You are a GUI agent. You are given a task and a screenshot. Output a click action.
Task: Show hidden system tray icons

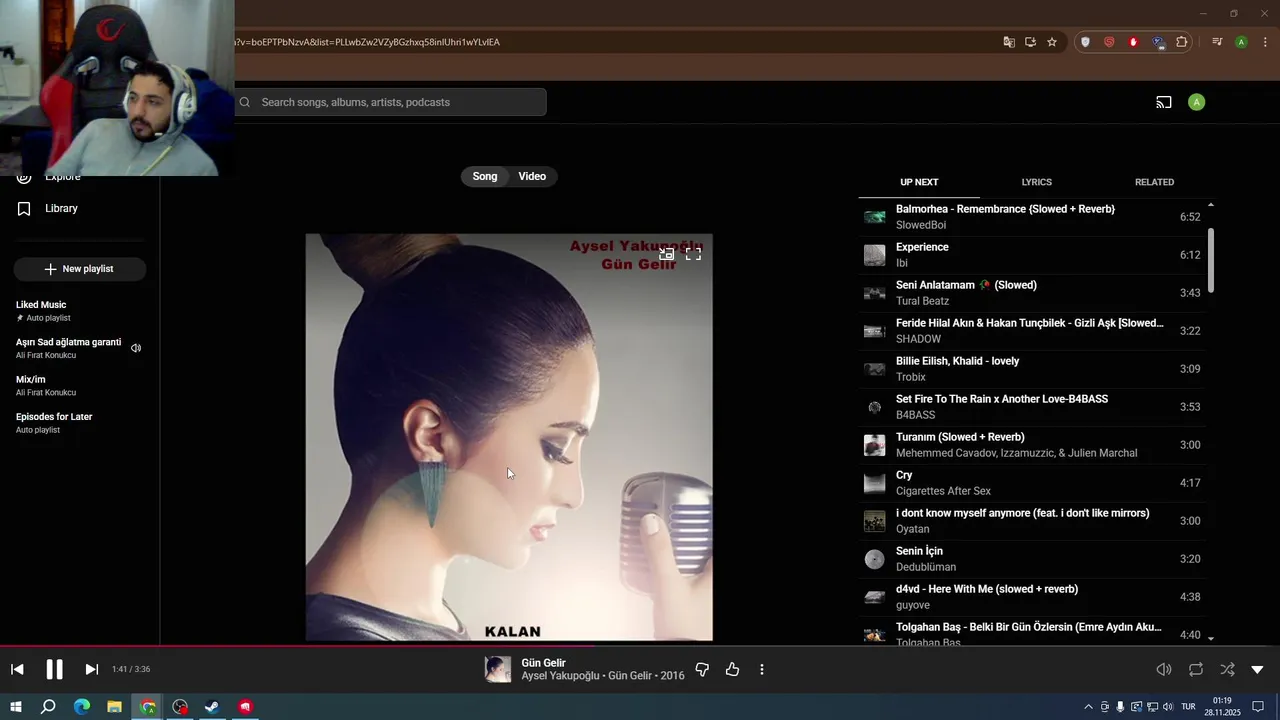1089,707
